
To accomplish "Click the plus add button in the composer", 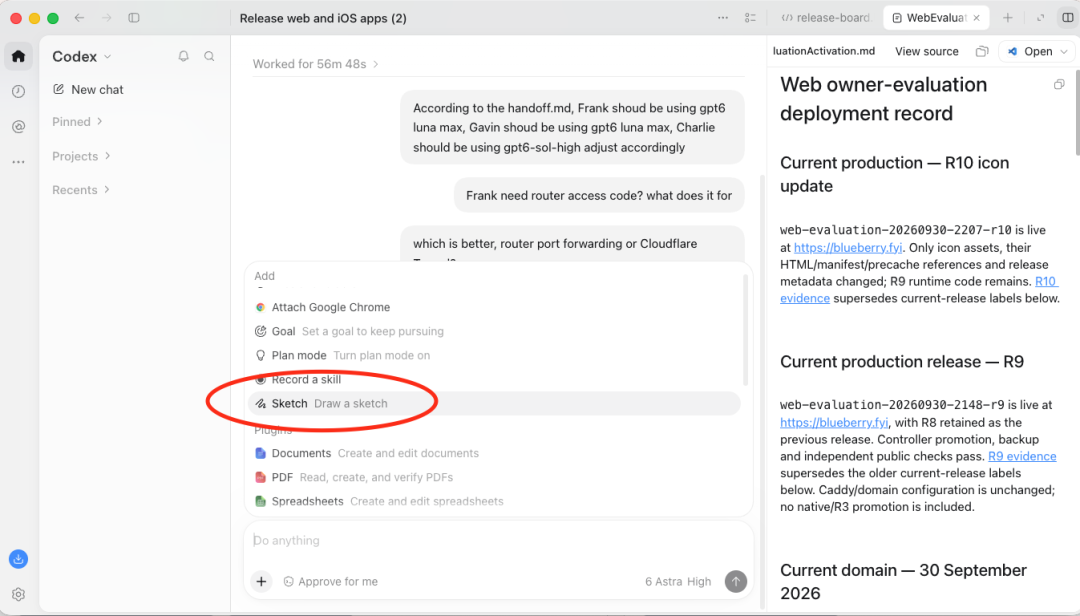I will (261, 582).
